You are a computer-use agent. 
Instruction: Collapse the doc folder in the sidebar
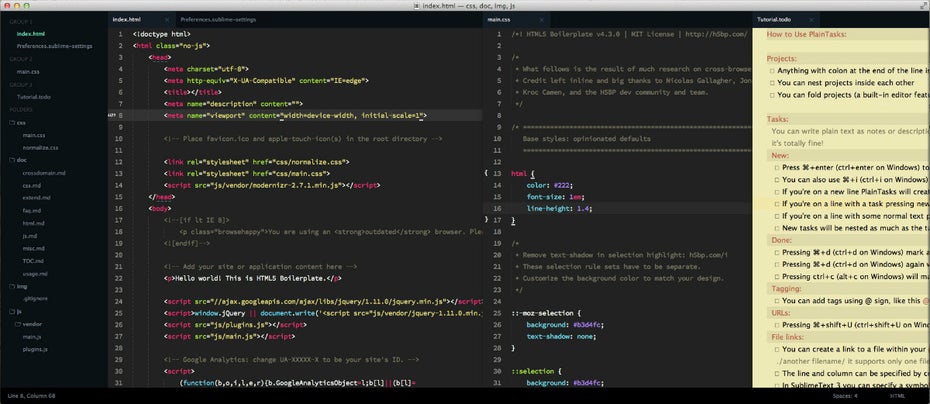(11, 160)
